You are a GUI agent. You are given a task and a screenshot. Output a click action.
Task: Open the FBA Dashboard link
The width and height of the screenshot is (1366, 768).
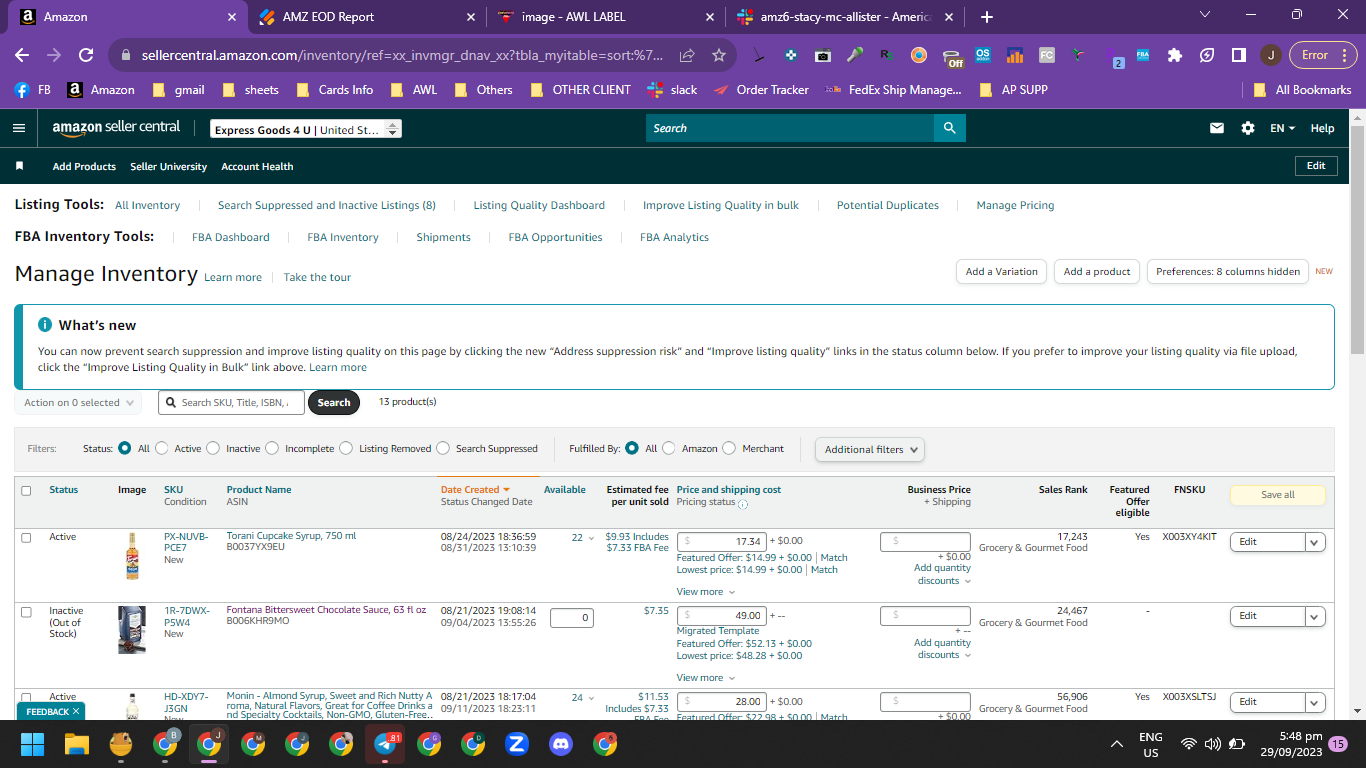231,237
